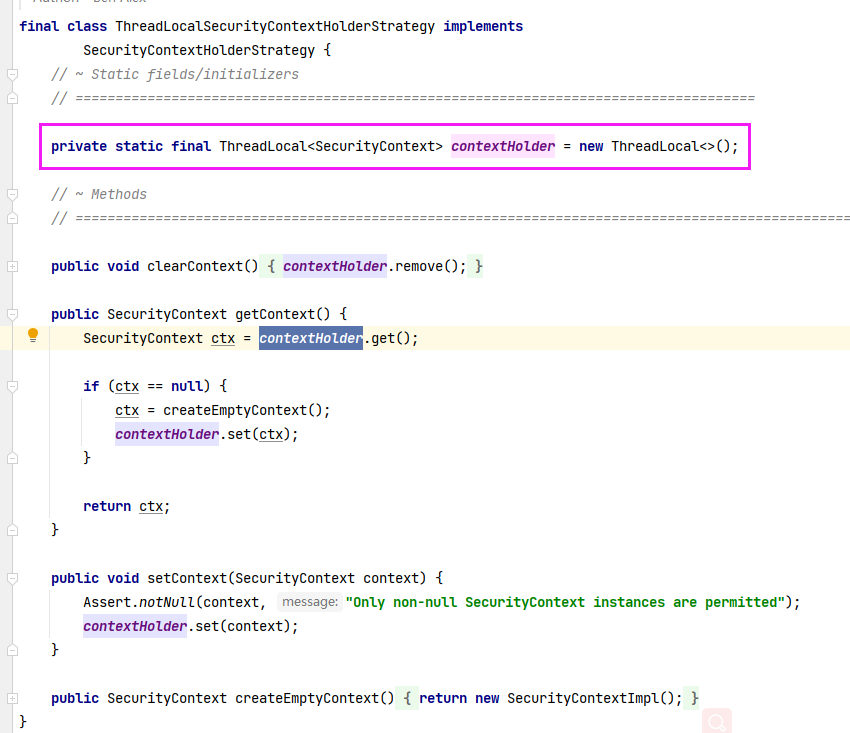
Task: Click the class name ThreadLocalSecurityContextHolderStrategy
Action: (x=275, y=27)
